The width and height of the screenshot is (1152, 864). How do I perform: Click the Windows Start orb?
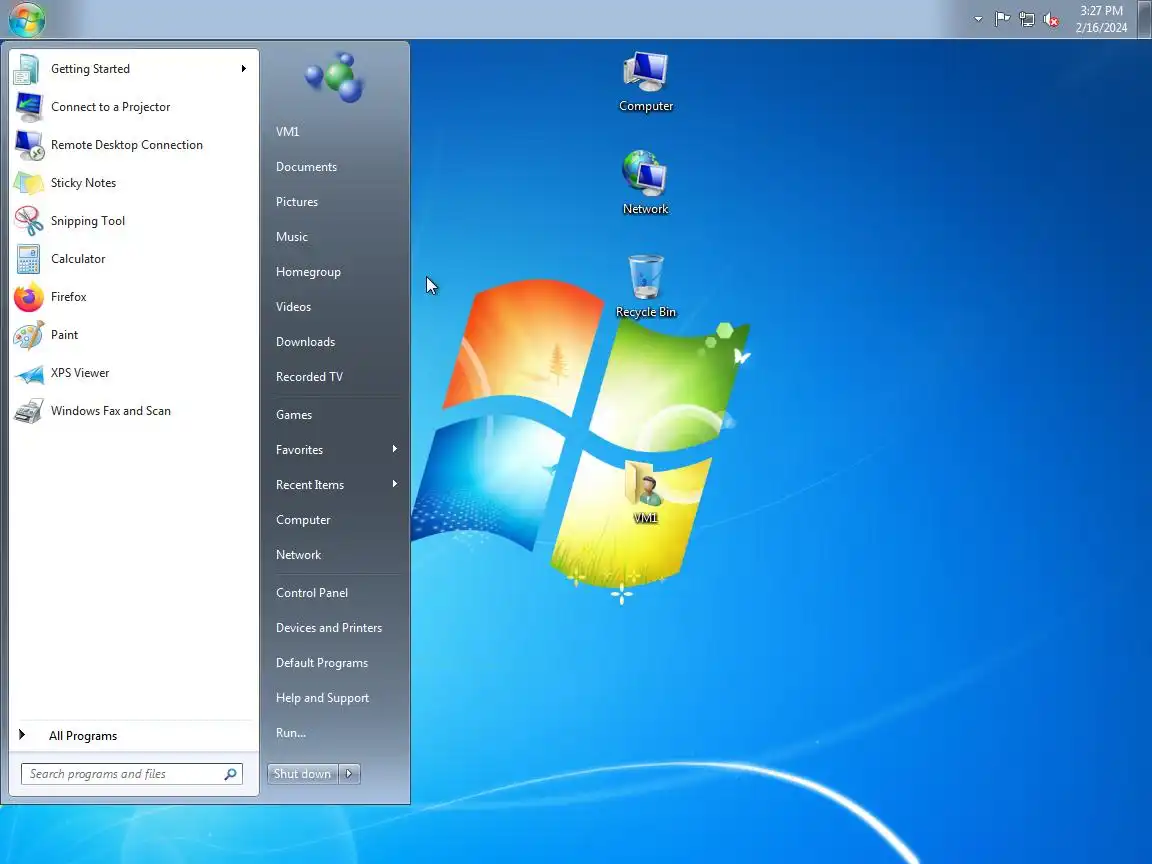pyautogui.click(x=26, y=19)
